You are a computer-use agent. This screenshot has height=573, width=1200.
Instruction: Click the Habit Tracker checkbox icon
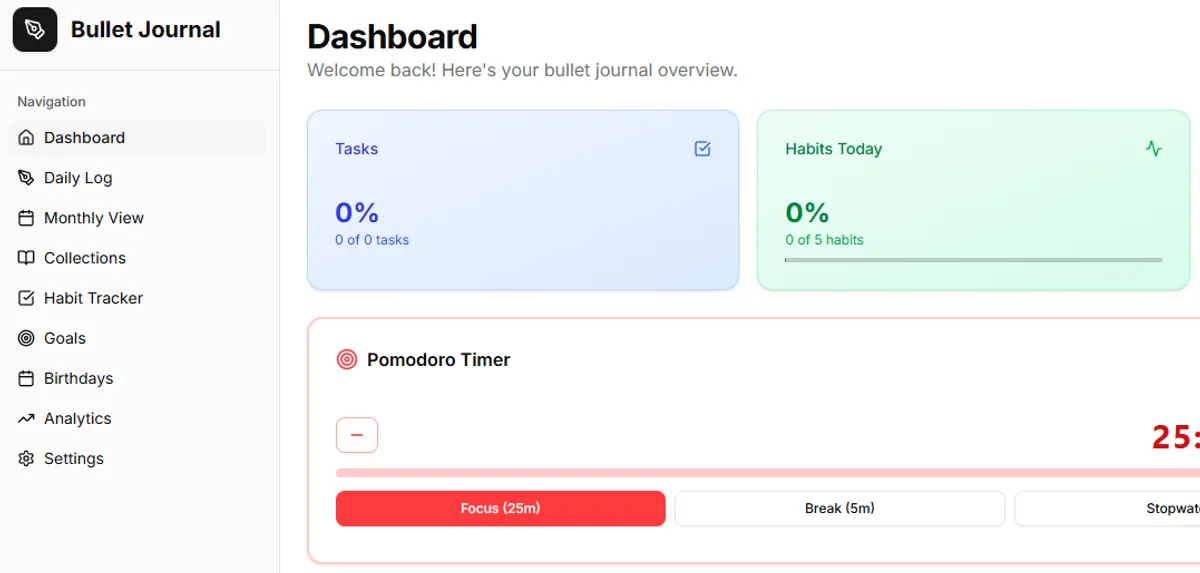click(x=26, y=298)
